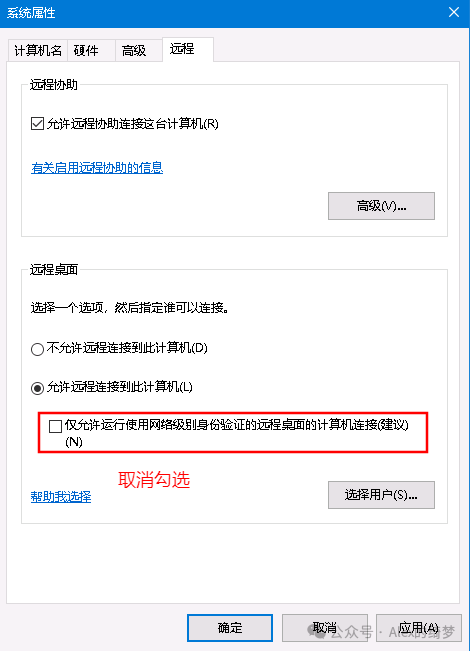Click the 远程协助 group heading

pyautogui.click(x=54, y=85)
